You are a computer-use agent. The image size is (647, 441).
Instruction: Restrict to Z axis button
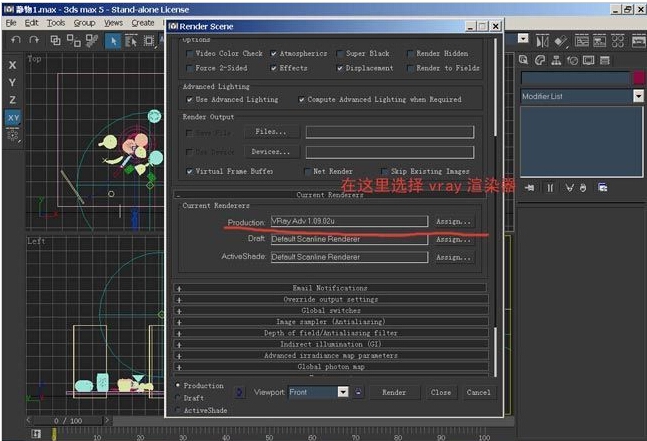(x=13, y=100)
